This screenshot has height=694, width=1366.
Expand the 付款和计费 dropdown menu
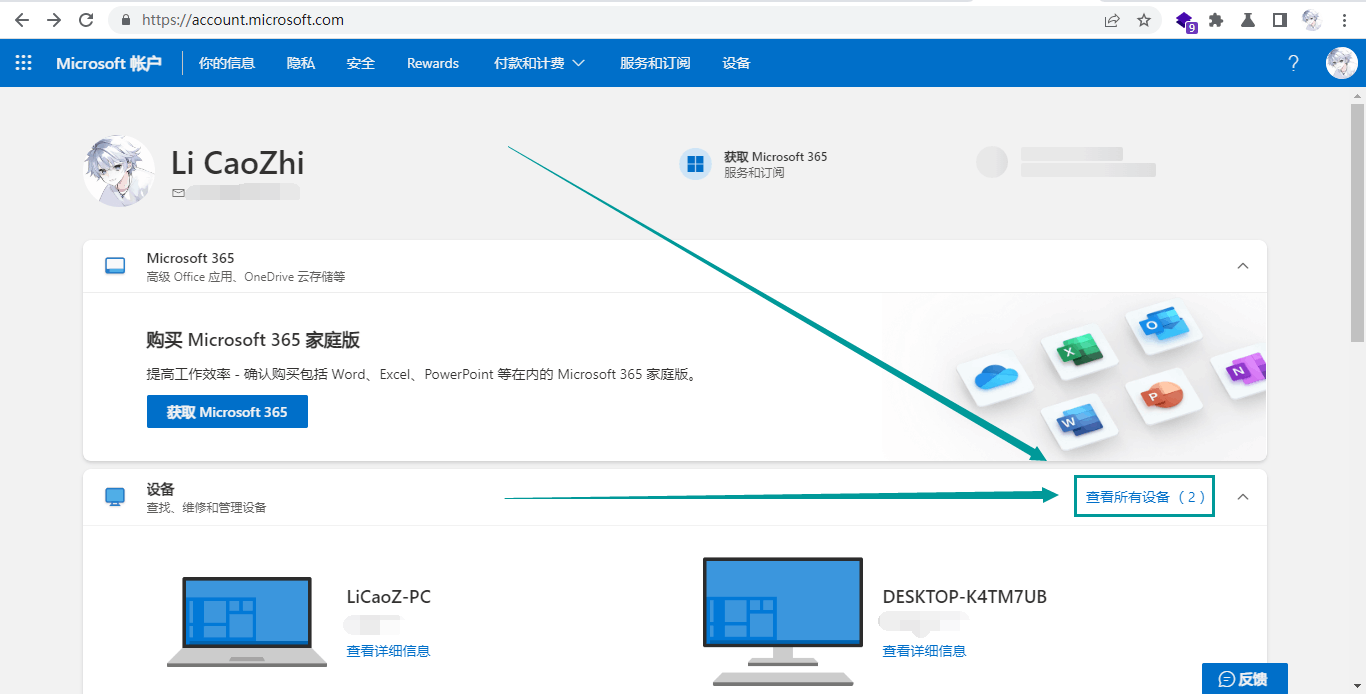pyautogui.click(x=539, y=63)
